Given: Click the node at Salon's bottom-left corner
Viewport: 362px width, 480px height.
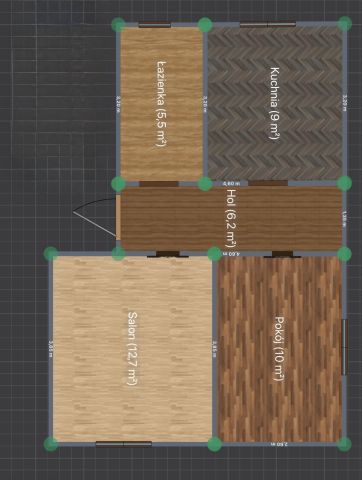Looking at the screenshot, I should tap(51, 444).
